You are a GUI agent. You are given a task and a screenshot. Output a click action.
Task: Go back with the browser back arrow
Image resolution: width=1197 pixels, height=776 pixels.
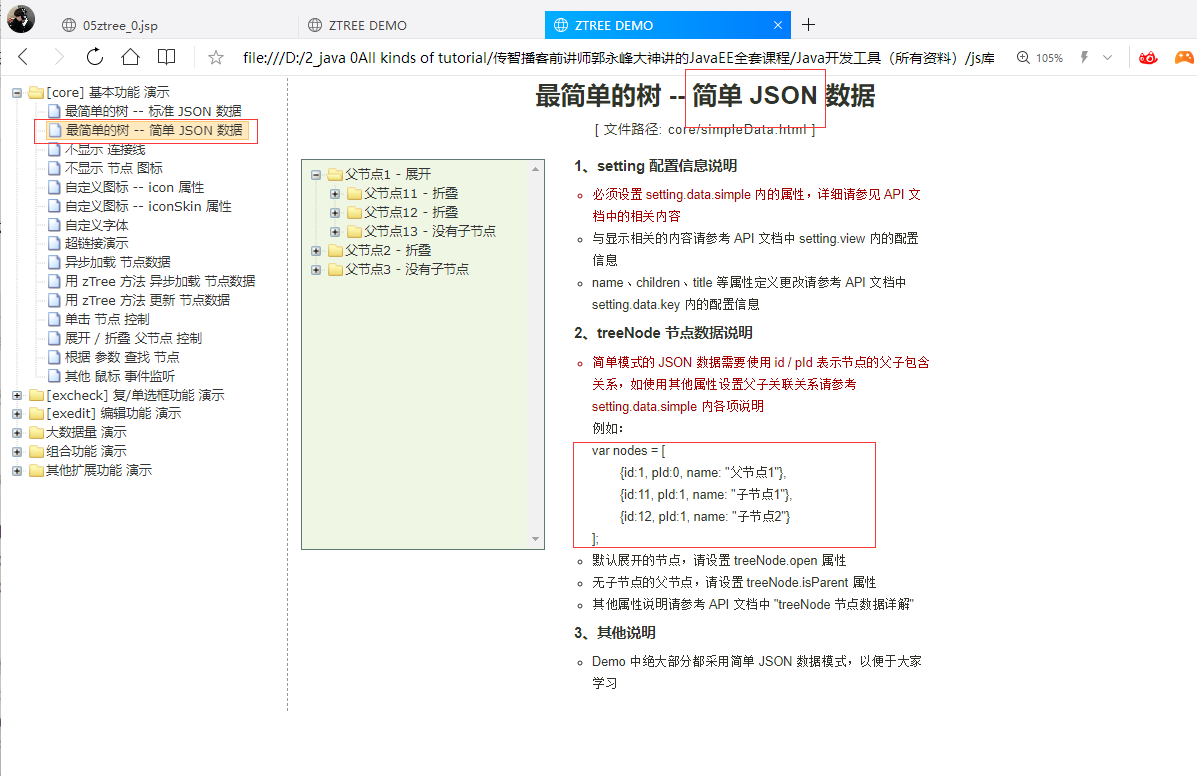pos(23,56)
